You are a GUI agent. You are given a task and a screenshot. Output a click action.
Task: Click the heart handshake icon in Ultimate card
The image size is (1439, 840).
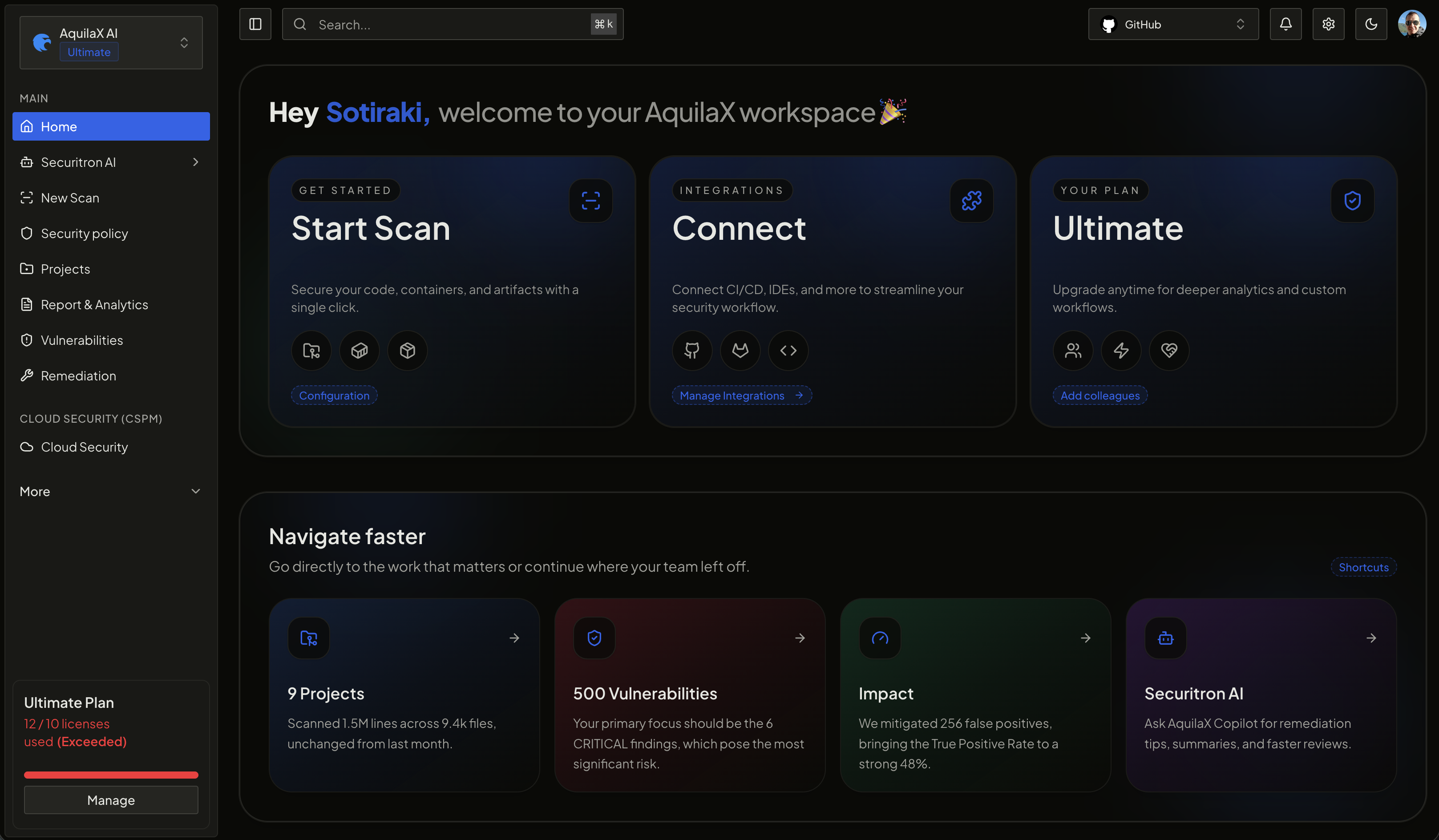pos(1169,350)
